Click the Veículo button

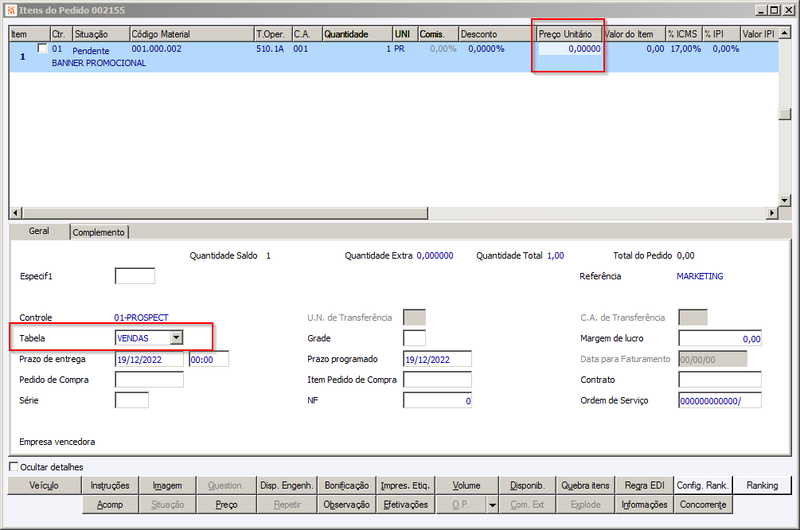(x=44, y=486)
